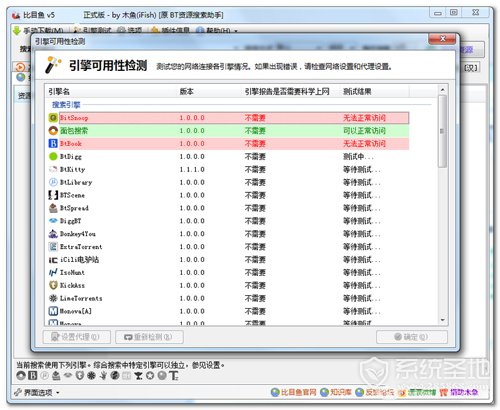Click the Donkey4You engine icon
This screenshot has height=410, width=500.
pos(53,234)
